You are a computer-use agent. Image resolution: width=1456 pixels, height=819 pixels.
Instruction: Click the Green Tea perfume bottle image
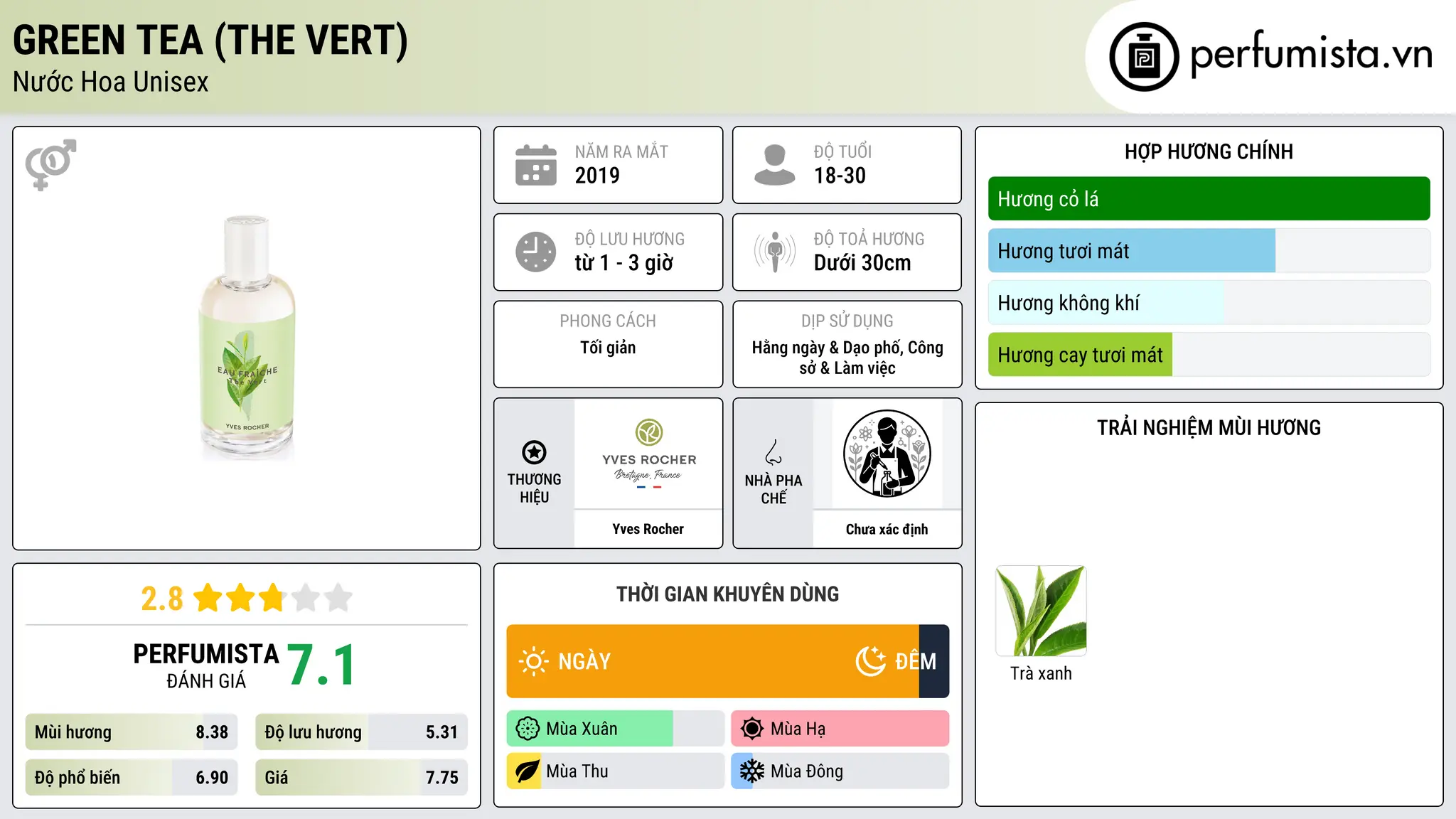247,338
